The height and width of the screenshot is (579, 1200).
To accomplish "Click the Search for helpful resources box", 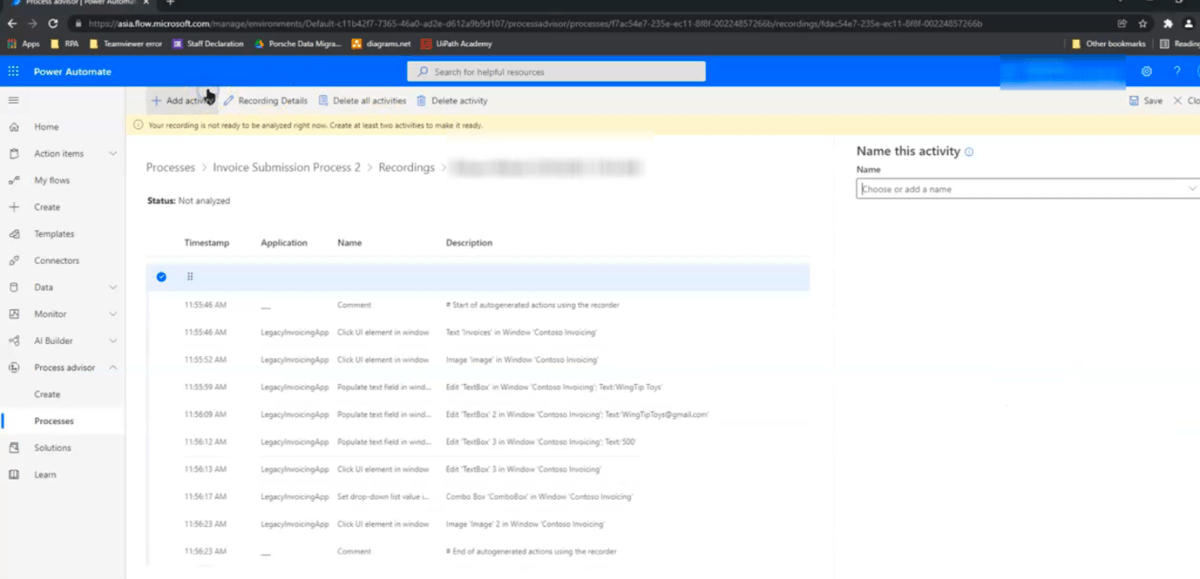I will pyautogui.click(x=556, y=71).
